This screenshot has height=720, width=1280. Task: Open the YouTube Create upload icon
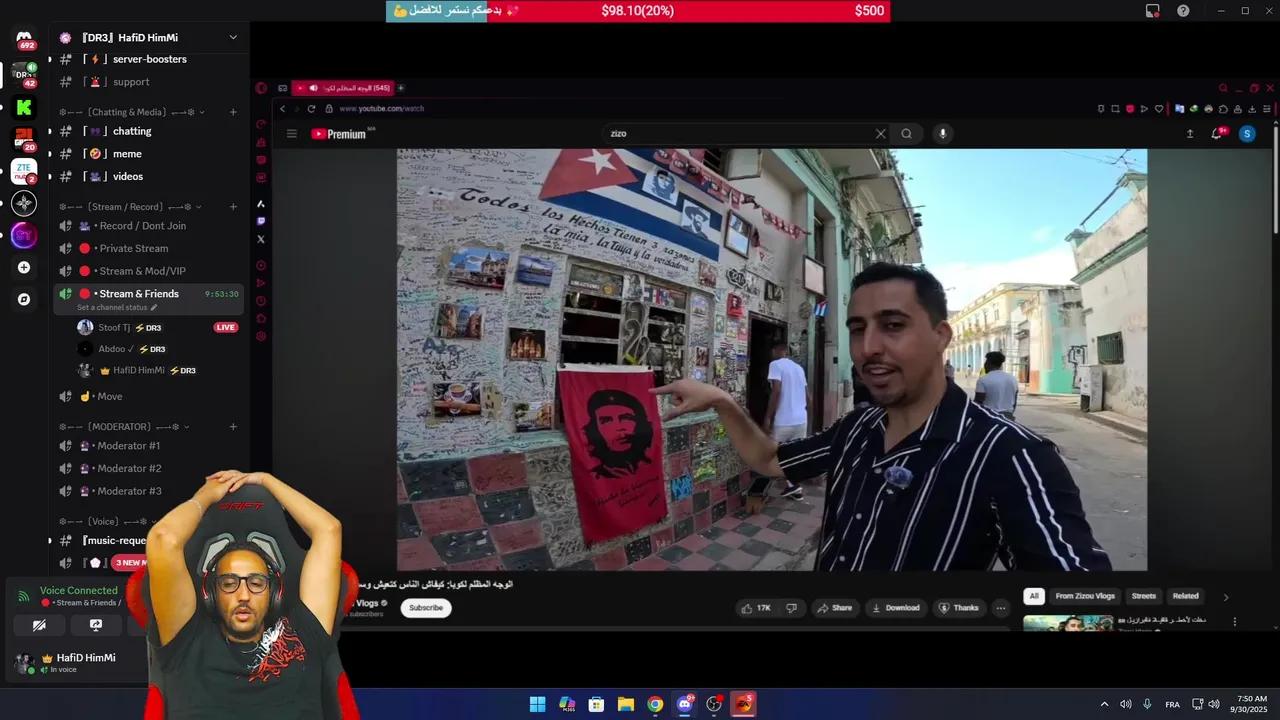pyautogui.click(x=1190, y=134)
